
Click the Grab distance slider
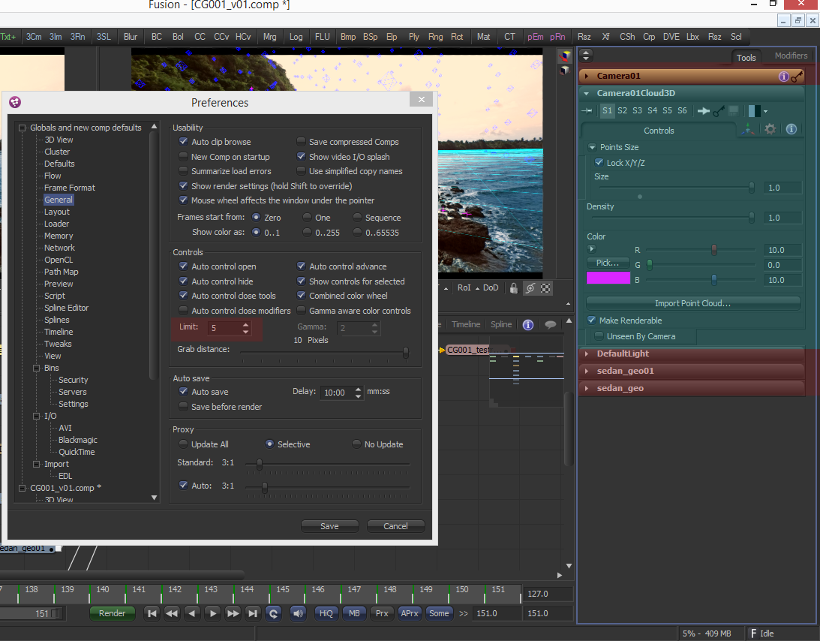click(x=324, y=353)
